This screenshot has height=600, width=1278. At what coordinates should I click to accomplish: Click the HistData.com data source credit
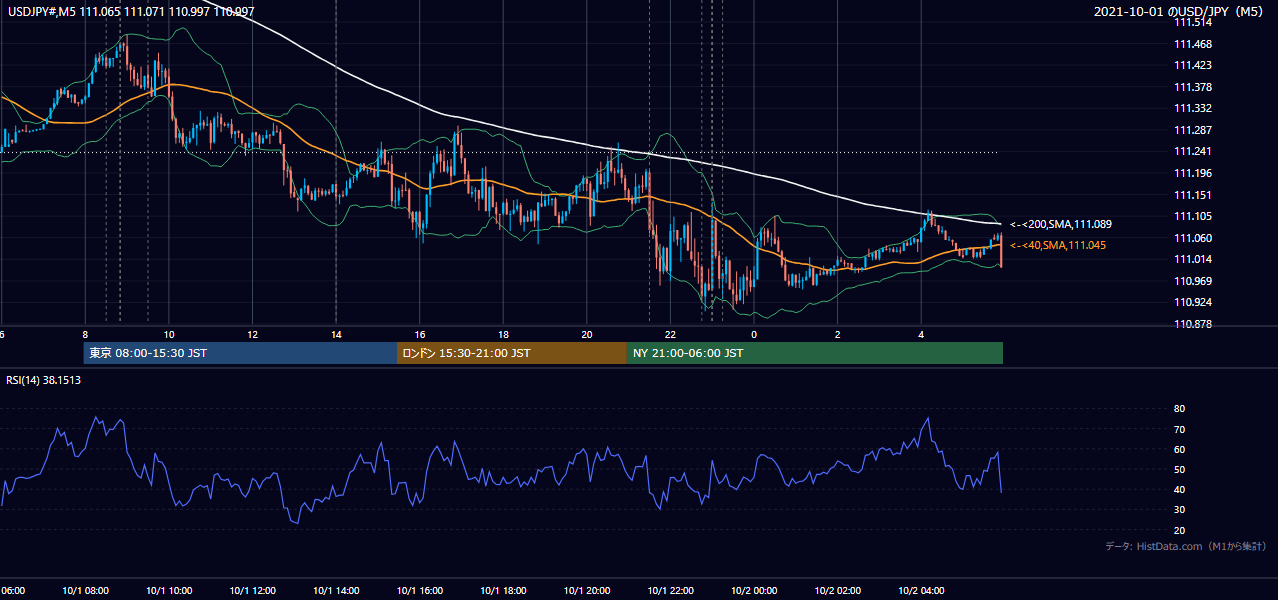tap(1185, 546)
